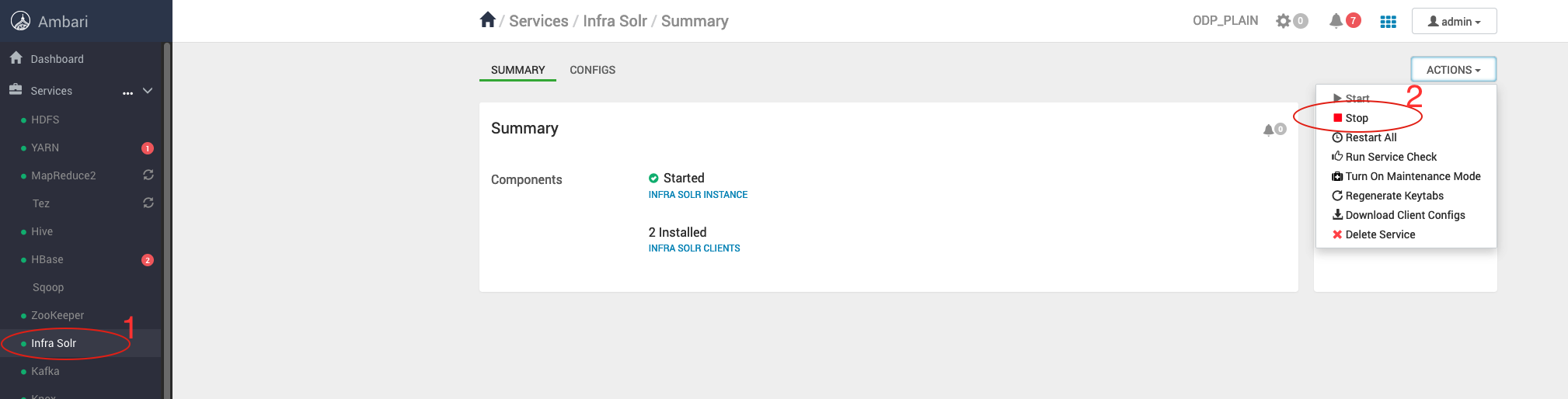The image size is (1568, 399).
Task: Switch to the CONFIGS tab
Action: pyautogui.click(x=592, y=70)
